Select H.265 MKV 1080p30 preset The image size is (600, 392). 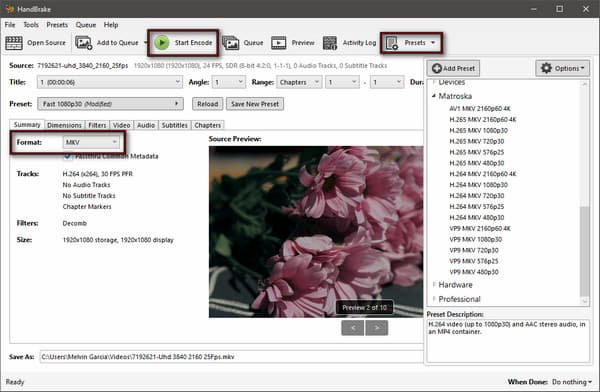pos(478,130)
